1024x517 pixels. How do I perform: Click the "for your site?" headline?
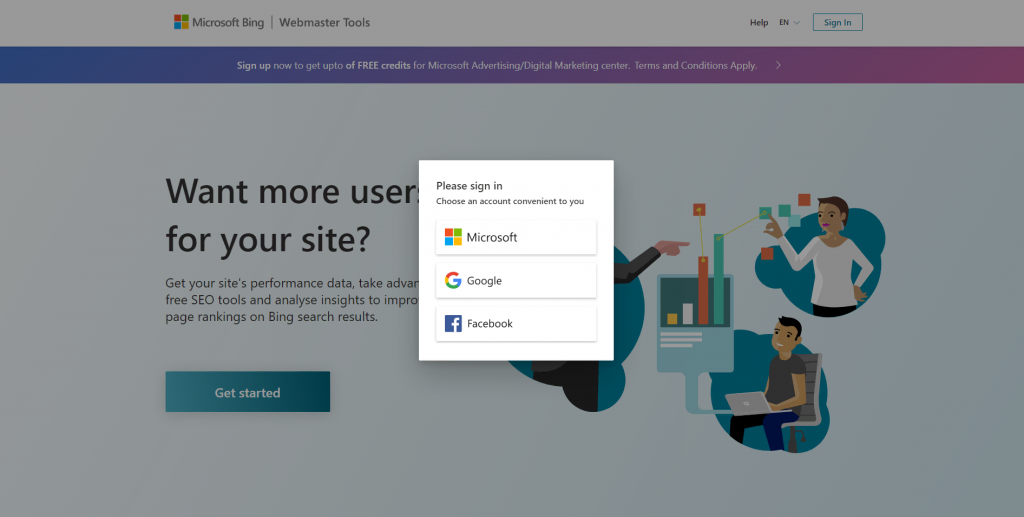point(268,239)
